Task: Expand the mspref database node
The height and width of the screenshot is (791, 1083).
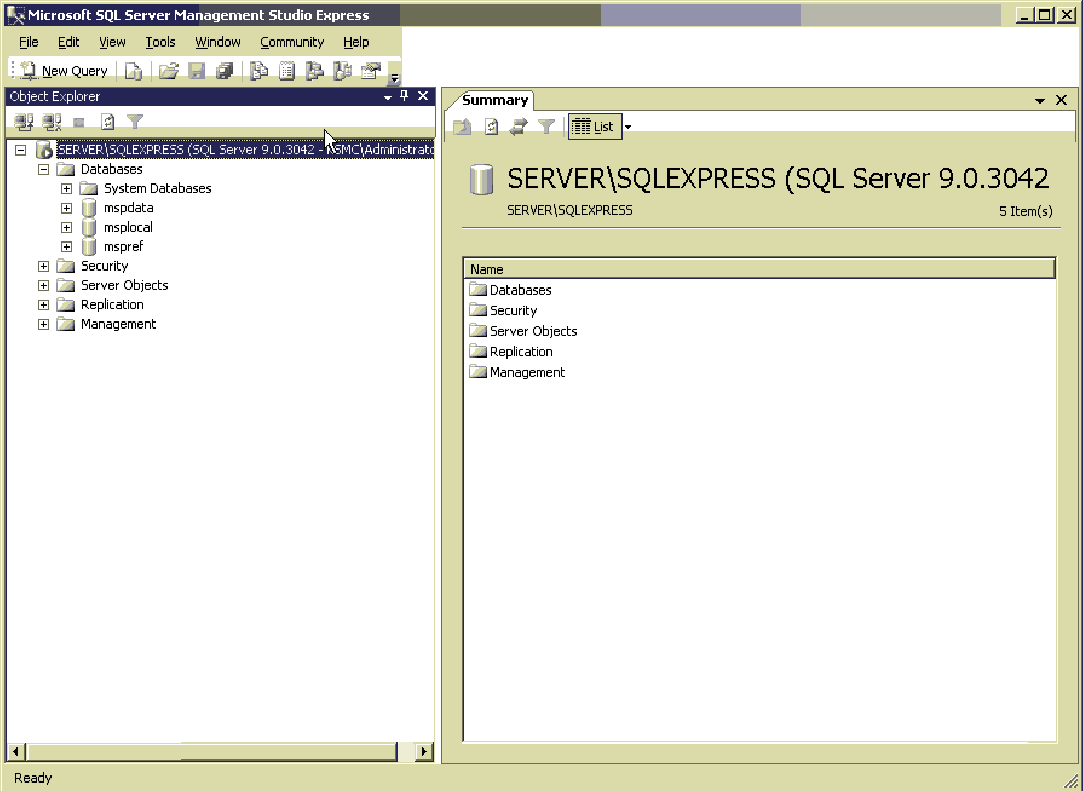Action: click(x=66, y=247)
